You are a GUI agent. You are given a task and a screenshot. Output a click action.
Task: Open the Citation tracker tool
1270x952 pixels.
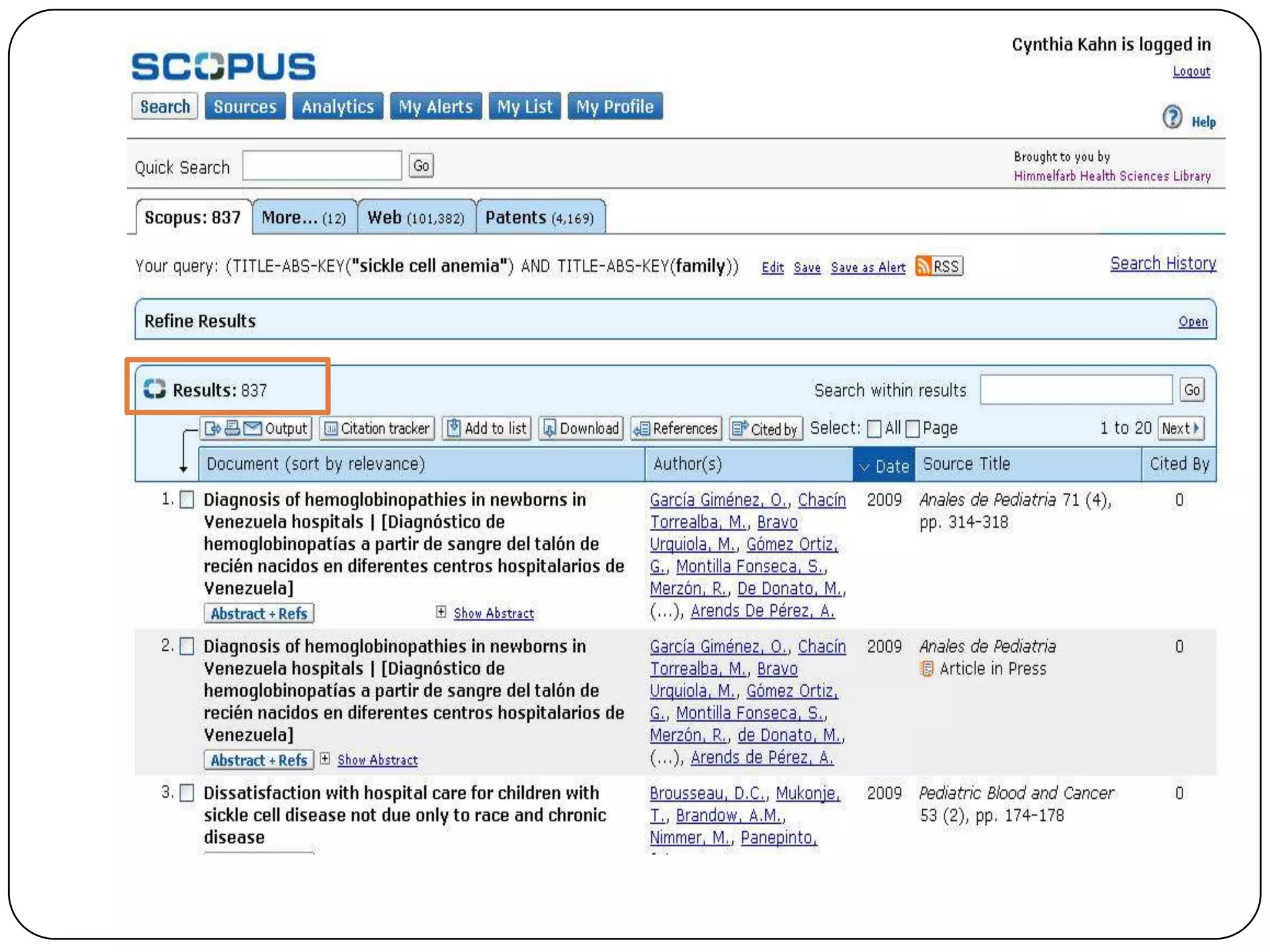pos(377,428)
